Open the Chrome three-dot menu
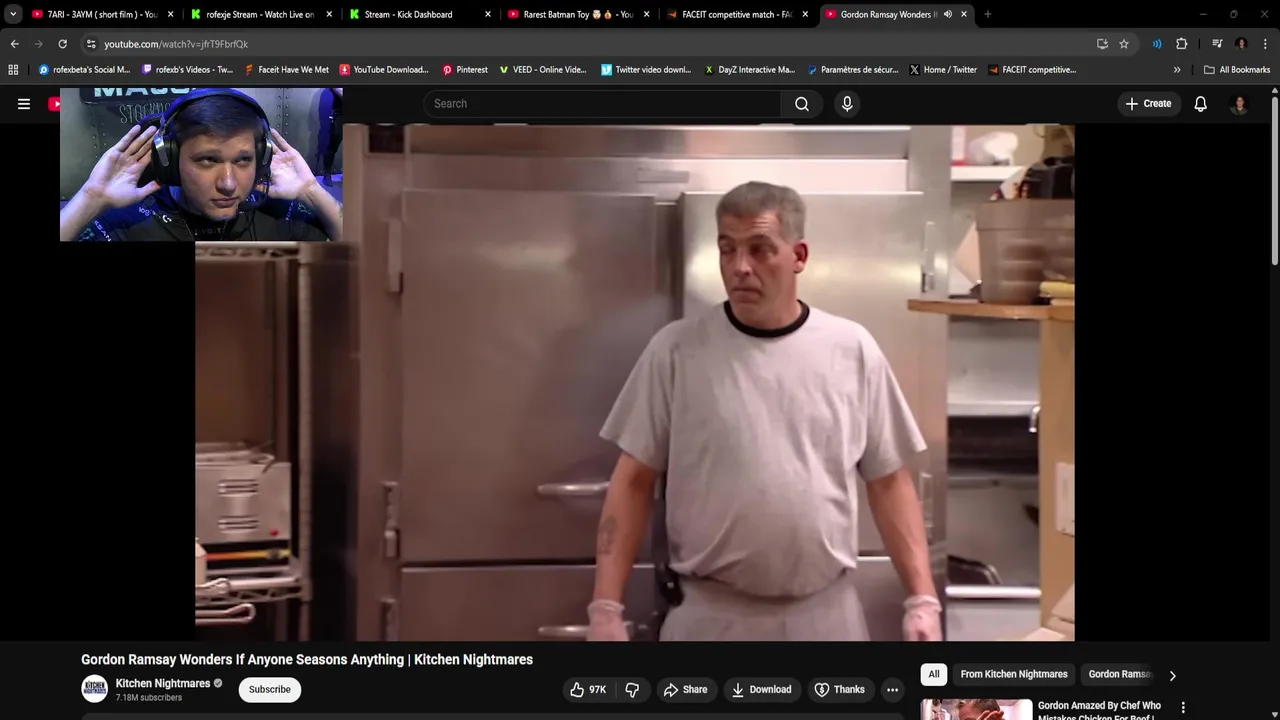The width and height of the screenshot is (1280, 720). tap(1265, 44)
